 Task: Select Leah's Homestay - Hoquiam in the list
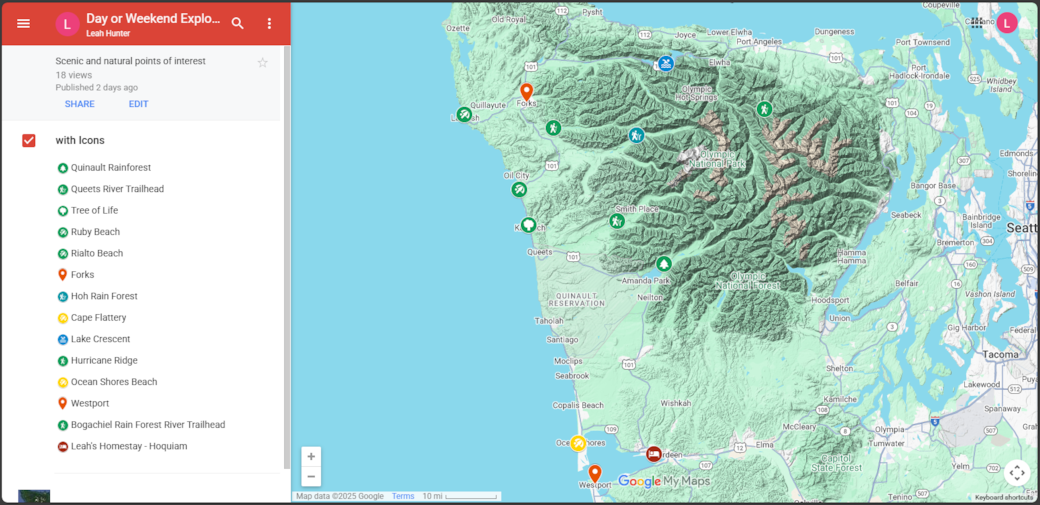129,446
